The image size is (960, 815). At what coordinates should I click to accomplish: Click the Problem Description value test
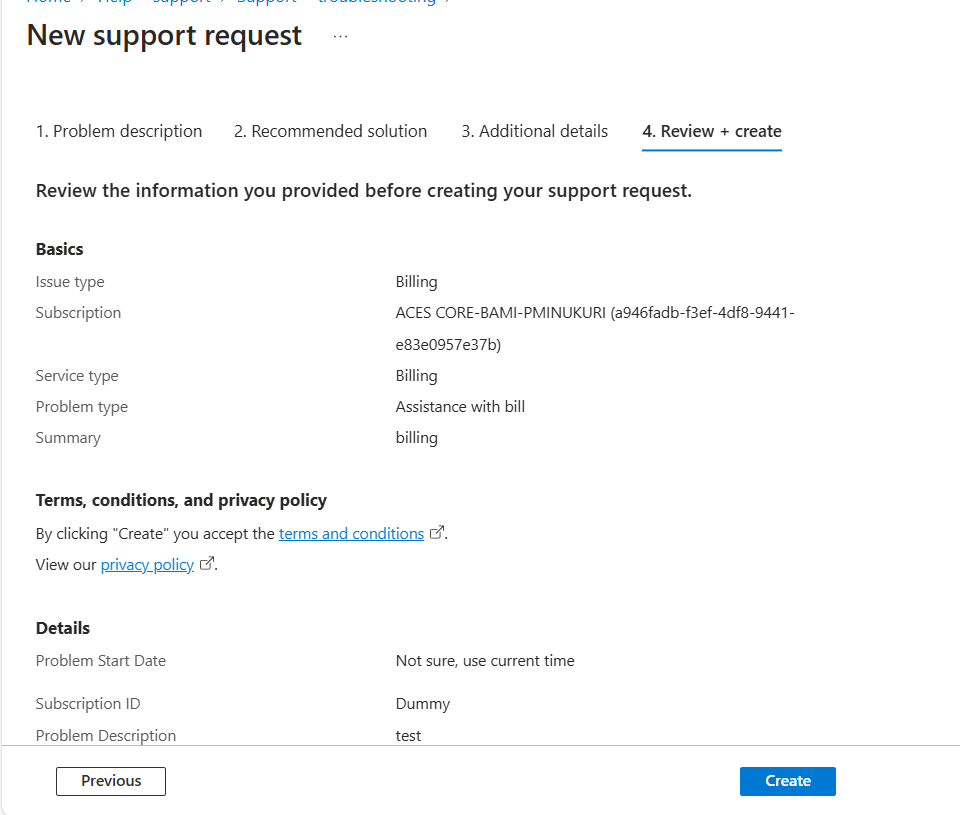point(408,735)
